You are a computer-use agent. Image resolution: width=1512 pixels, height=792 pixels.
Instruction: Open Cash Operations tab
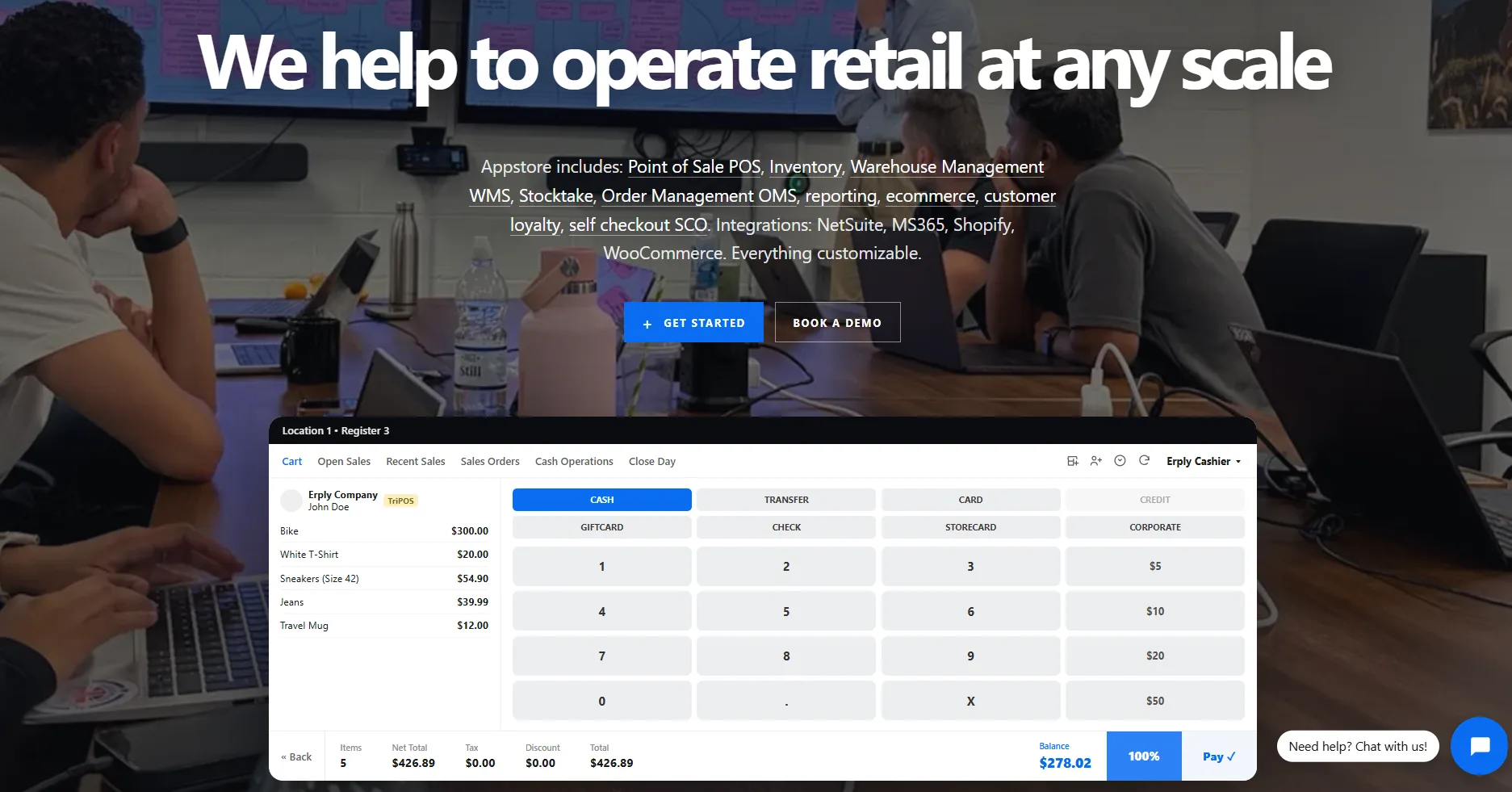tap(574, 462)
